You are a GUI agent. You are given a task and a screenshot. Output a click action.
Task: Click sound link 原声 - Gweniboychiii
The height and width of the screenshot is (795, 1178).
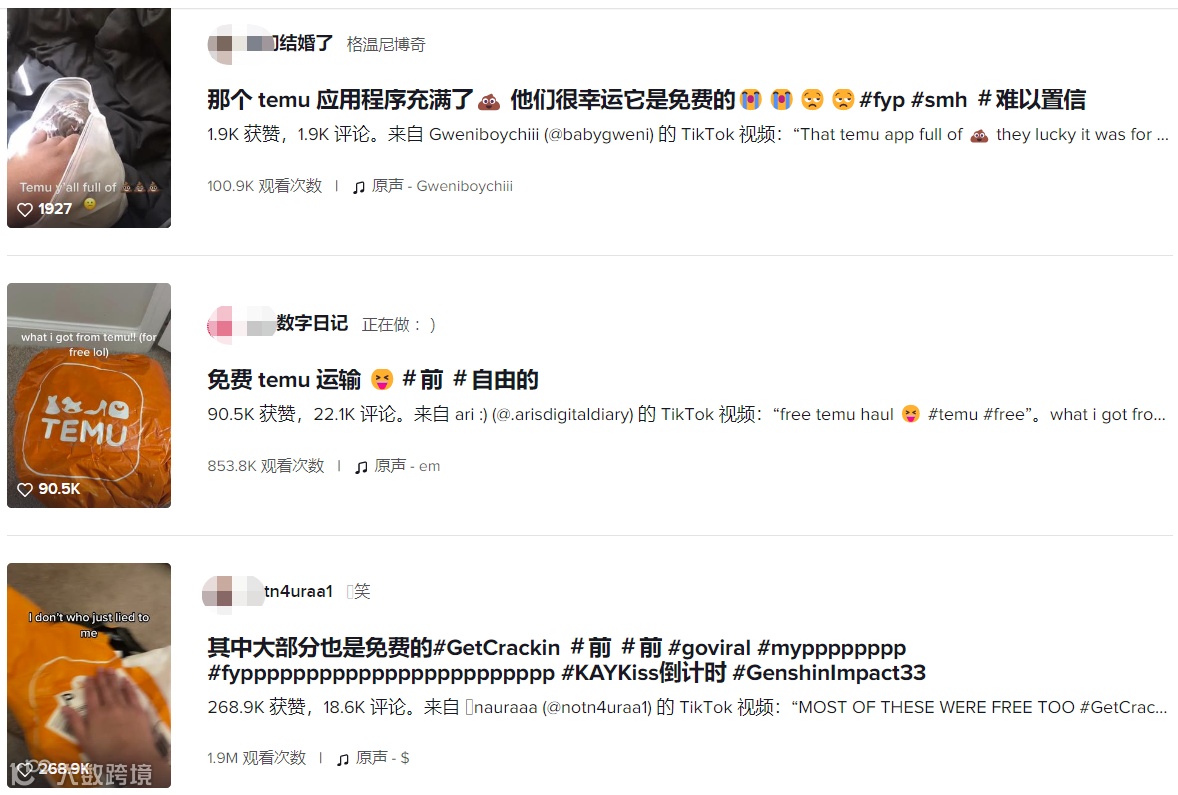[442, 186]
